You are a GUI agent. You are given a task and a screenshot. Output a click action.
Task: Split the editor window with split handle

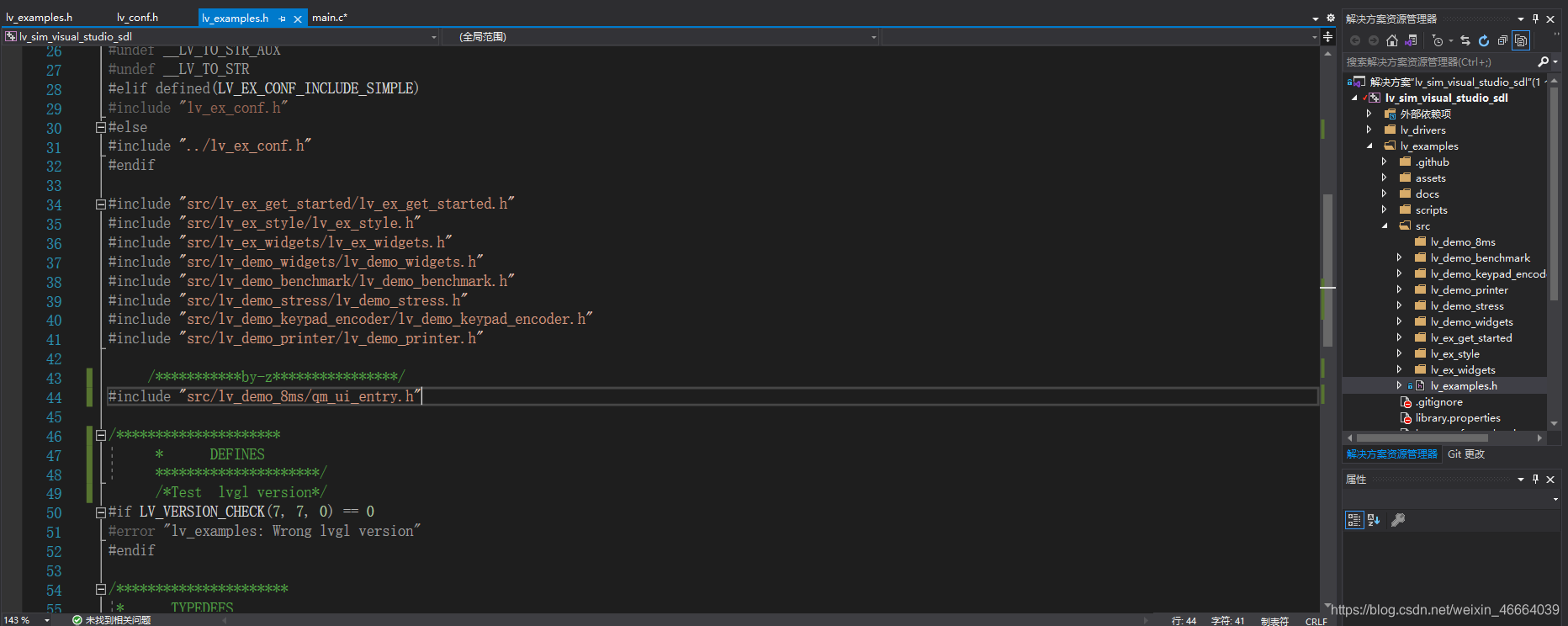tap(1327, 36)
